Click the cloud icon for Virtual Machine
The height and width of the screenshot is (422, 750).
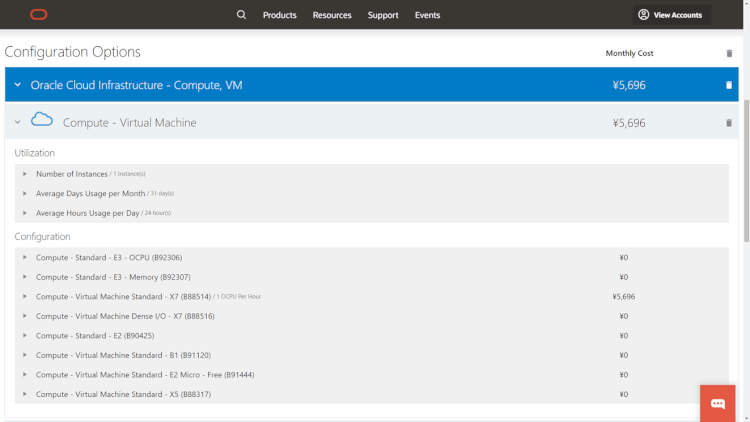(x=42, y=120)
